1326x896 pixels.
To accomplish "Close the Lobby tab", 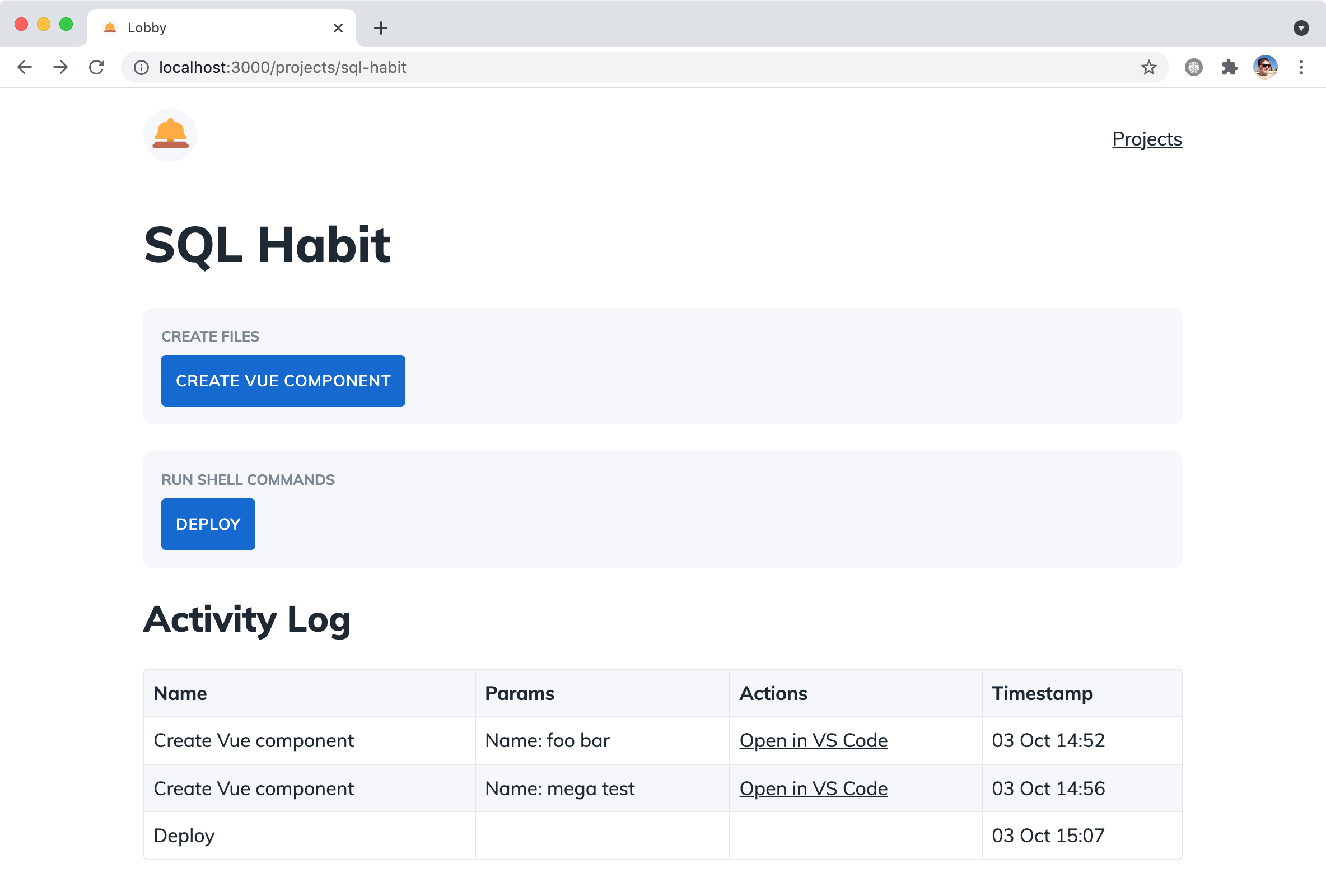I will (338, 27).
